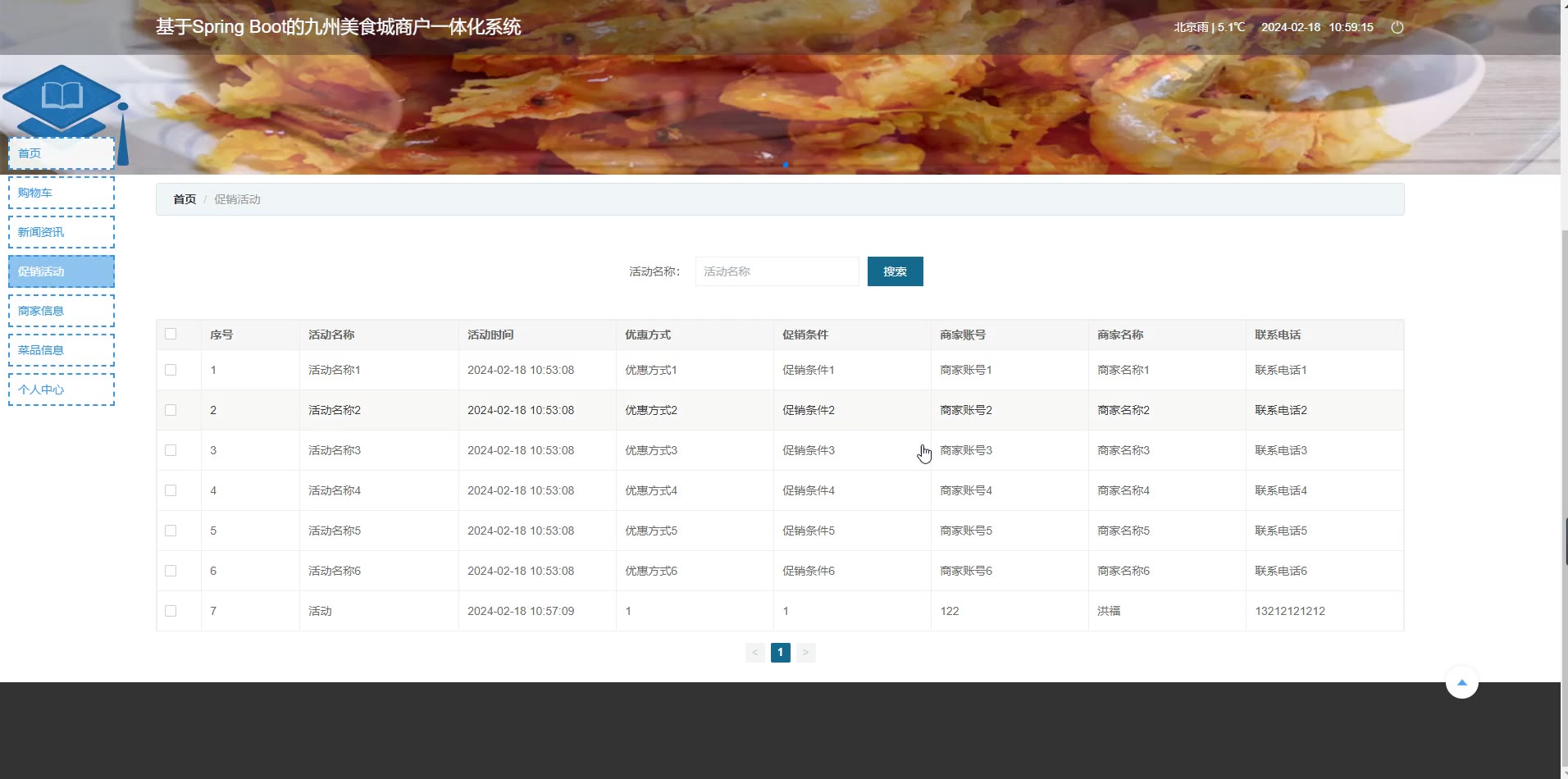The height and width of the screenshot is (779, 1568).
Task: Click cell 联系电话1
Action: [x=1281, y=370]
